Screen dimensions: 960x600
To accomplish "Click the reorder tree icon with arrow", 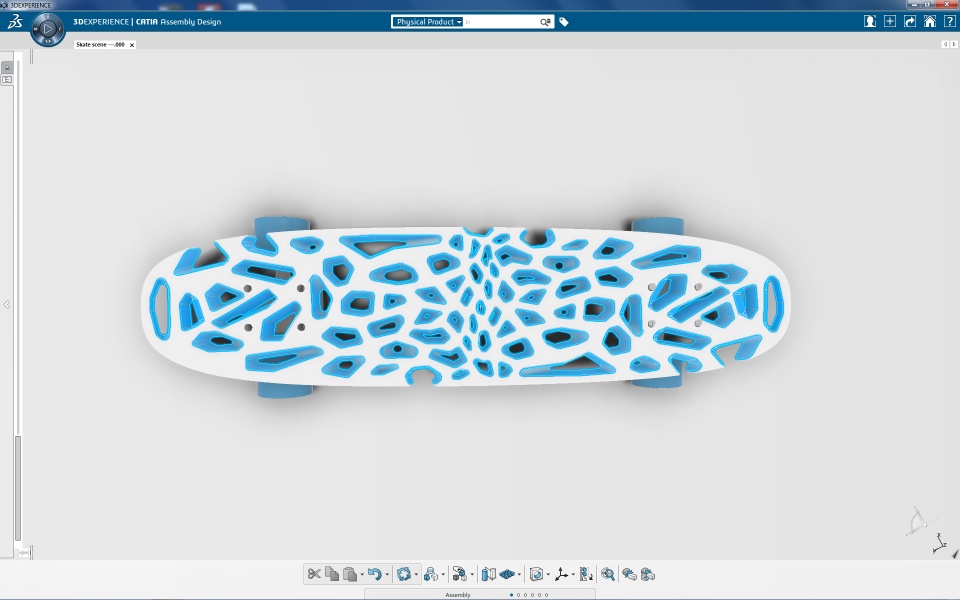I will pyautogui.click(x=586, y=574).
